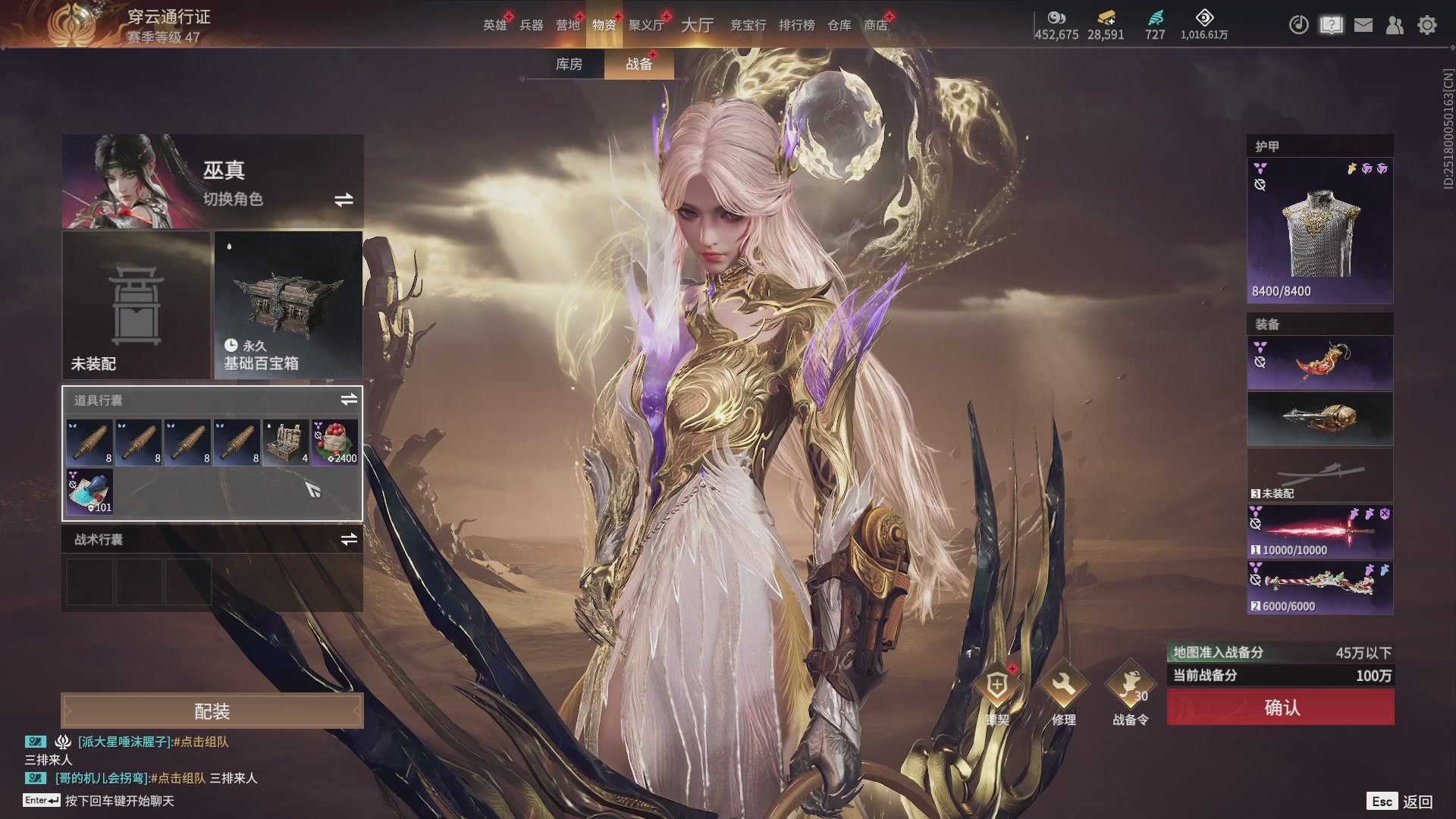Click the help book icon
Viewport: 1456px width, 819px height.
[x=1331, y=25]
